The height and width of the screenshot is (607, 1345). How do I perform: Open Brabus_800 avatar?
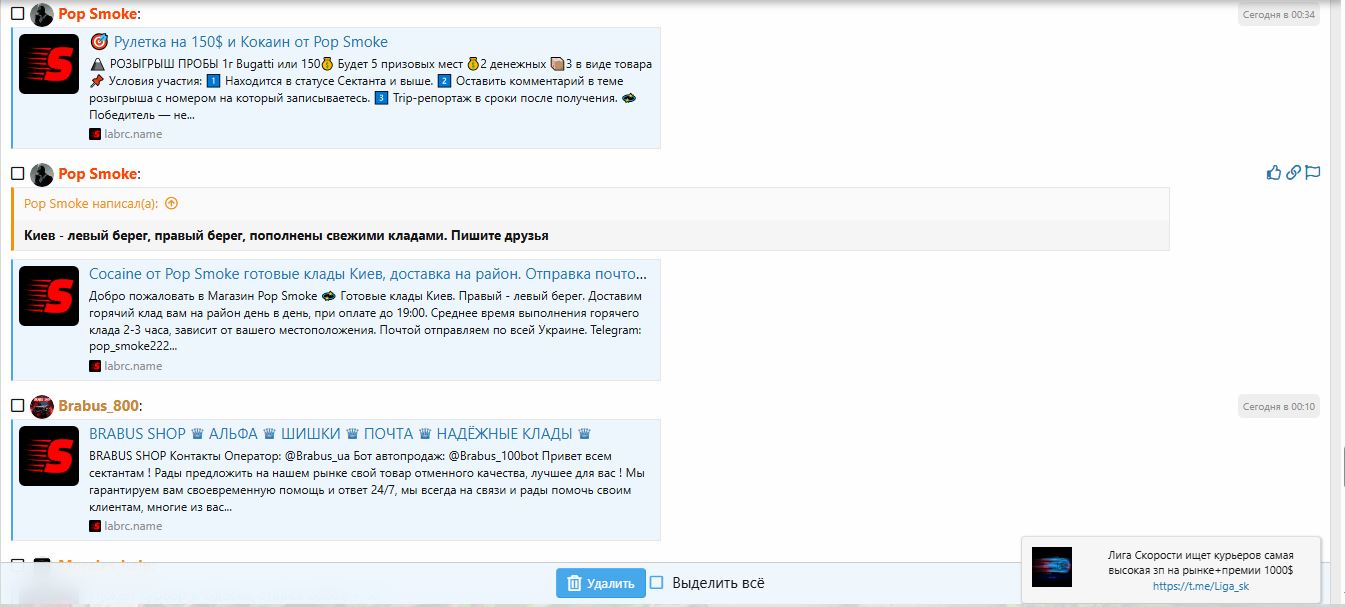pyautogui.click(x=42, y=406)
